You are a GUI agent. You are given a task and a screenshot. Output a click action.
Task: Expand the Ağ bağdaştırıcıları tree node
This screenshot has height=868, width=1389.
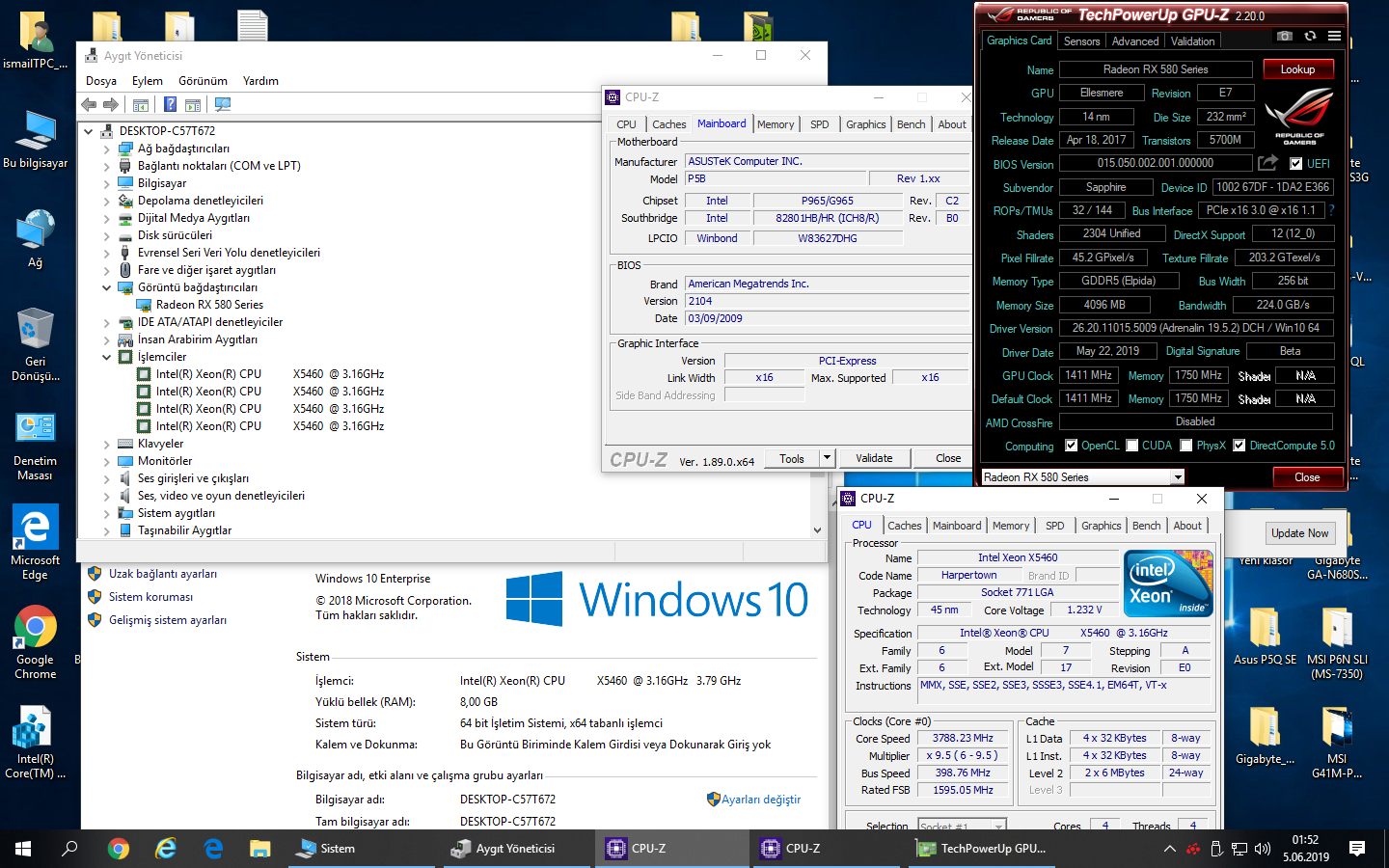pos(106,149)
